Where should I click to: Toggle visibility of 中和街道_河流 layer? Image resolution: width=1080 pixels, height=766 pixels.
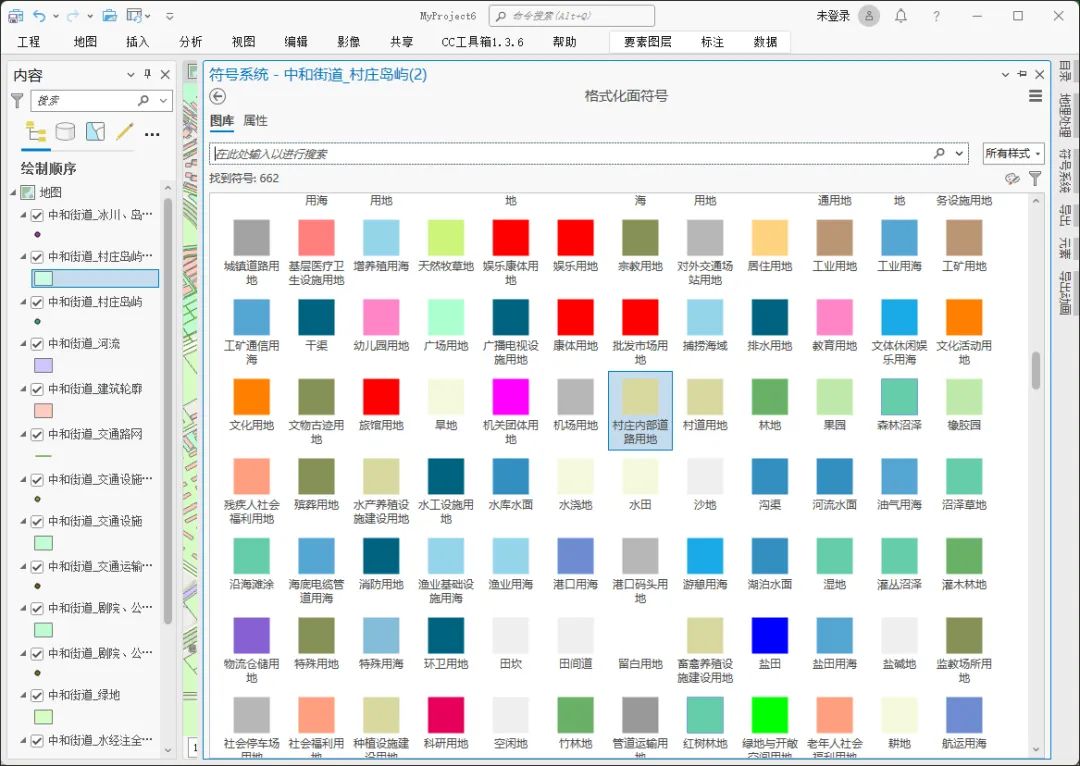(x=37, y=343)
